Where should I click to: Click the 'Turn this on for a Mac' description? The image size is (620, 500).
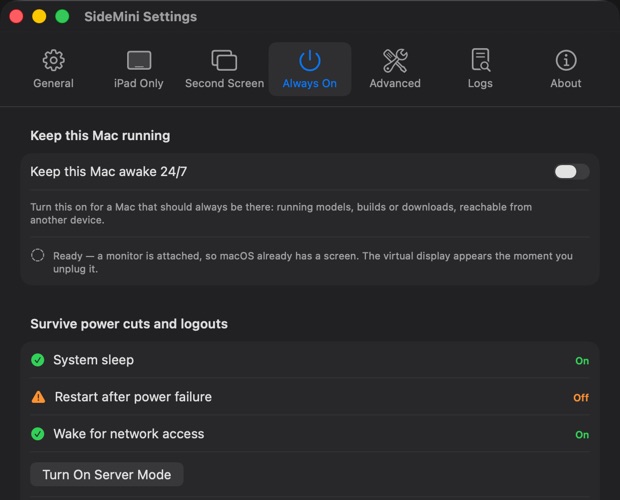pos(281,213)
